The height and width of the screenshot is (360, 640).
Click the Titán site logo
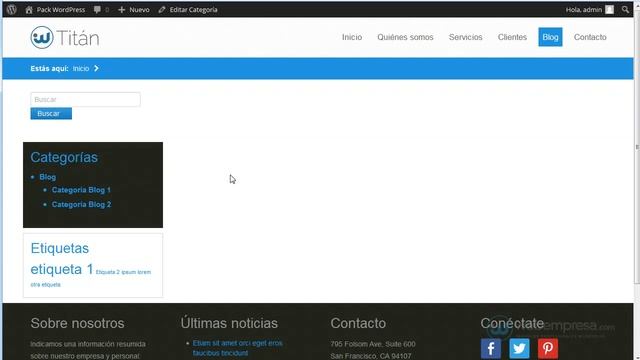(x=65, y=38)
